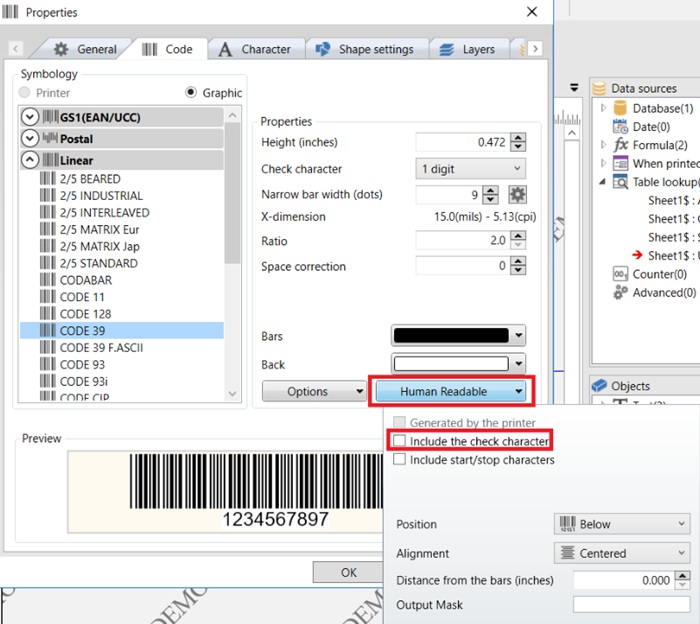Viewport: 700px width, 624px height.
Task: Click the Counter(0) icon
Action: tap(621, 274)
